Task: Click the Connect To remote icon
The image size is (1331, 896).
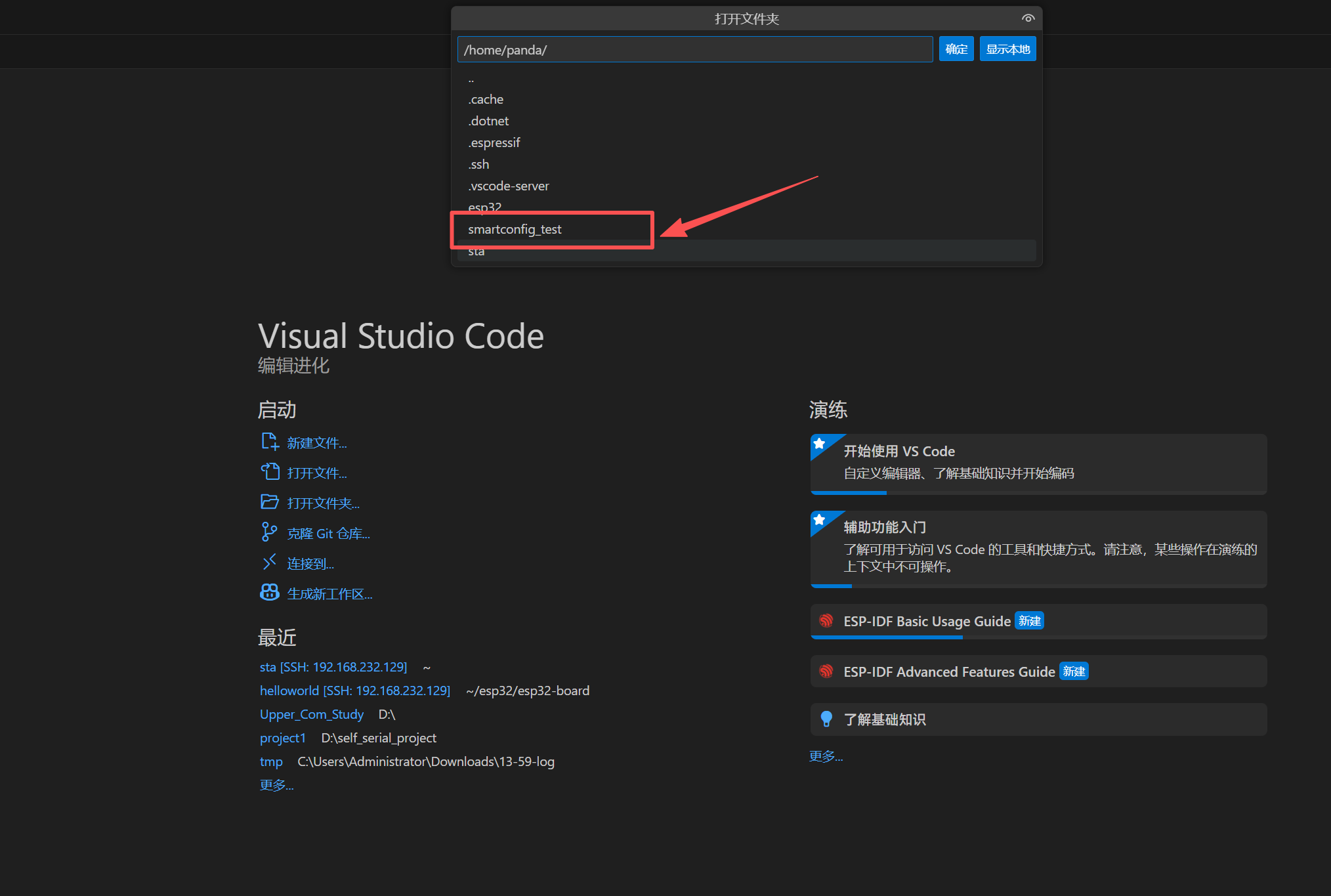Action: point(269,563)
